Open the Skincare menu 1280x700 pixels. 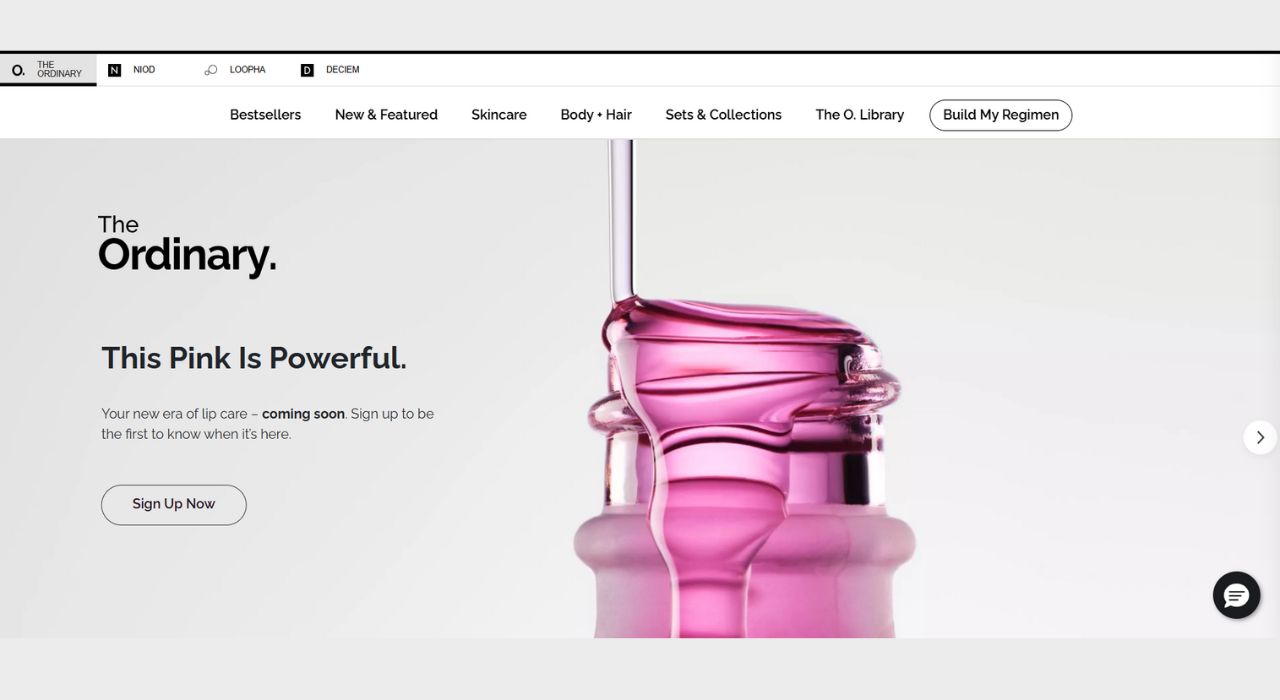point(499,115)
